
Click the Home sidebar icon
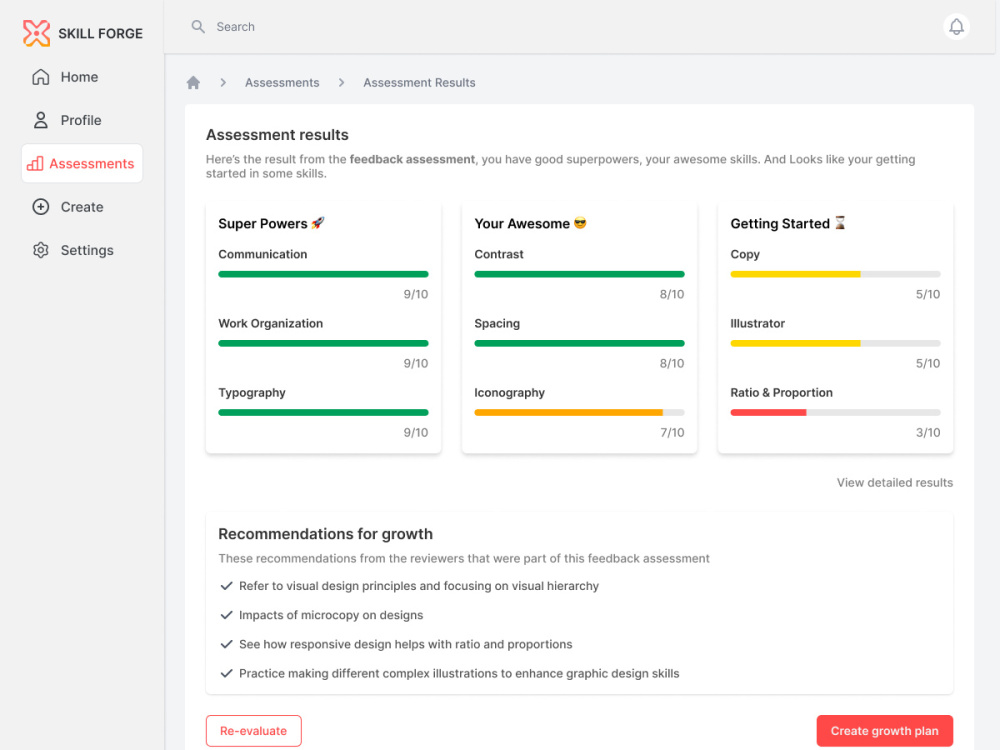(x=41, y=77)
